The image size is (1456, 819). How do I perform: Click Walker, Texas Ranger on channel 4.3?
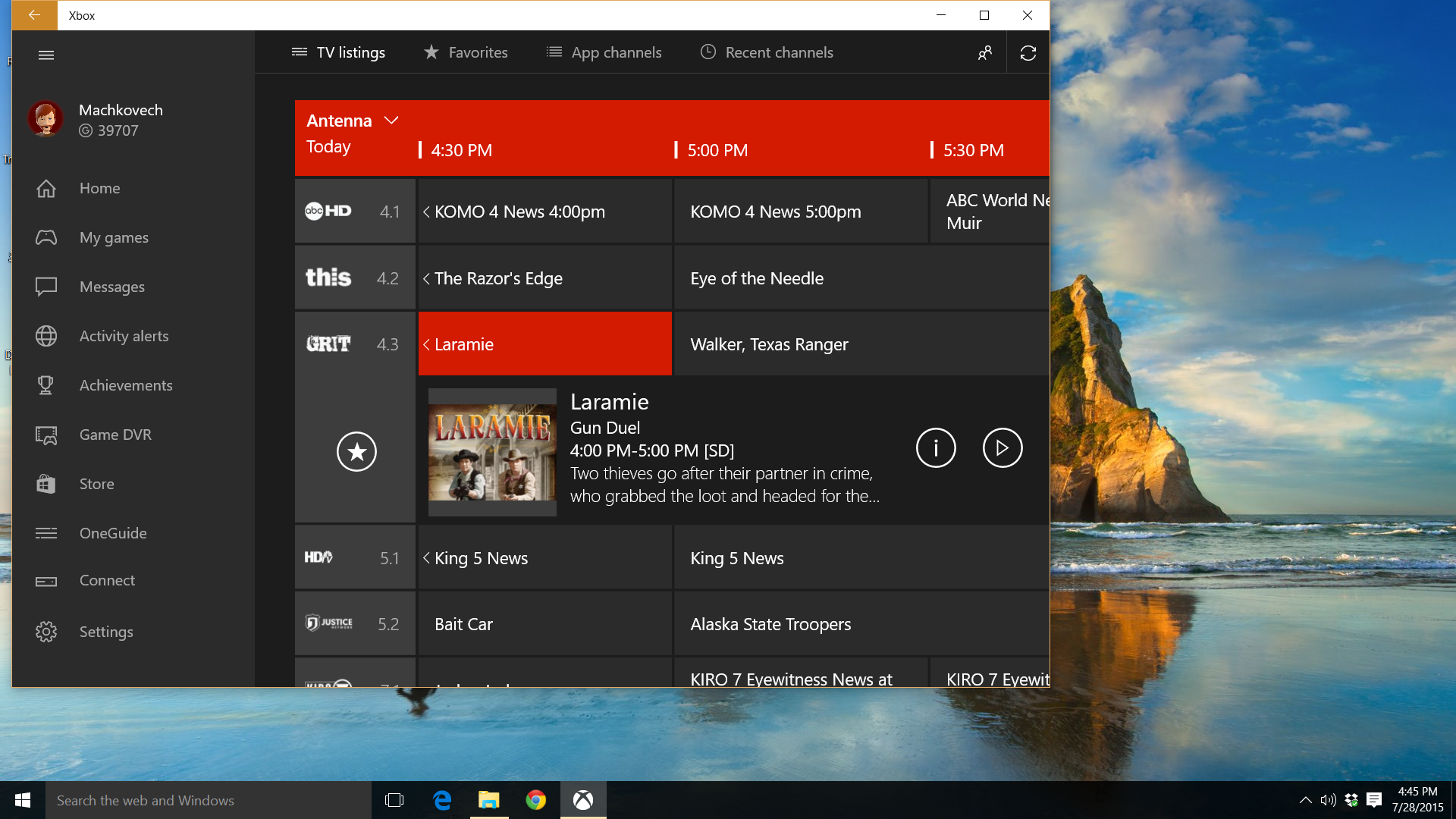point(768,344)
